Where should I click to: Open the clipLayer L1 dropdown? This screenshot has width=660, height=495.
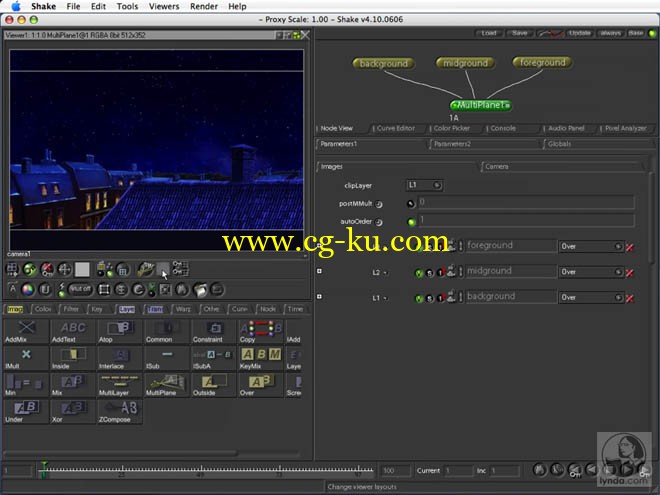(x=424, y=185)
